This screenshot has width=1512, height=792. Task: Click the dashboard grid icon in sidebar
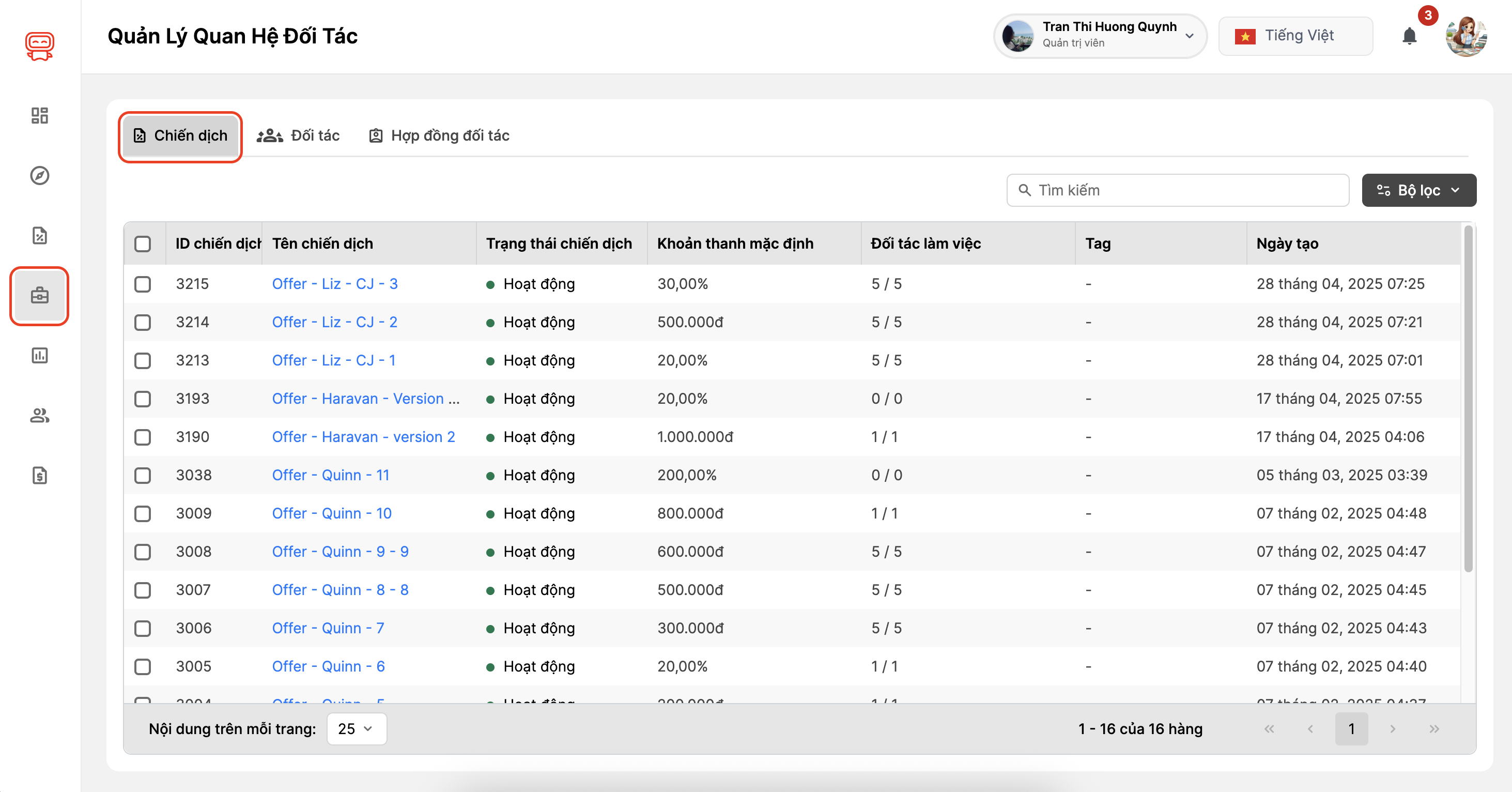[x=39, y=116]
